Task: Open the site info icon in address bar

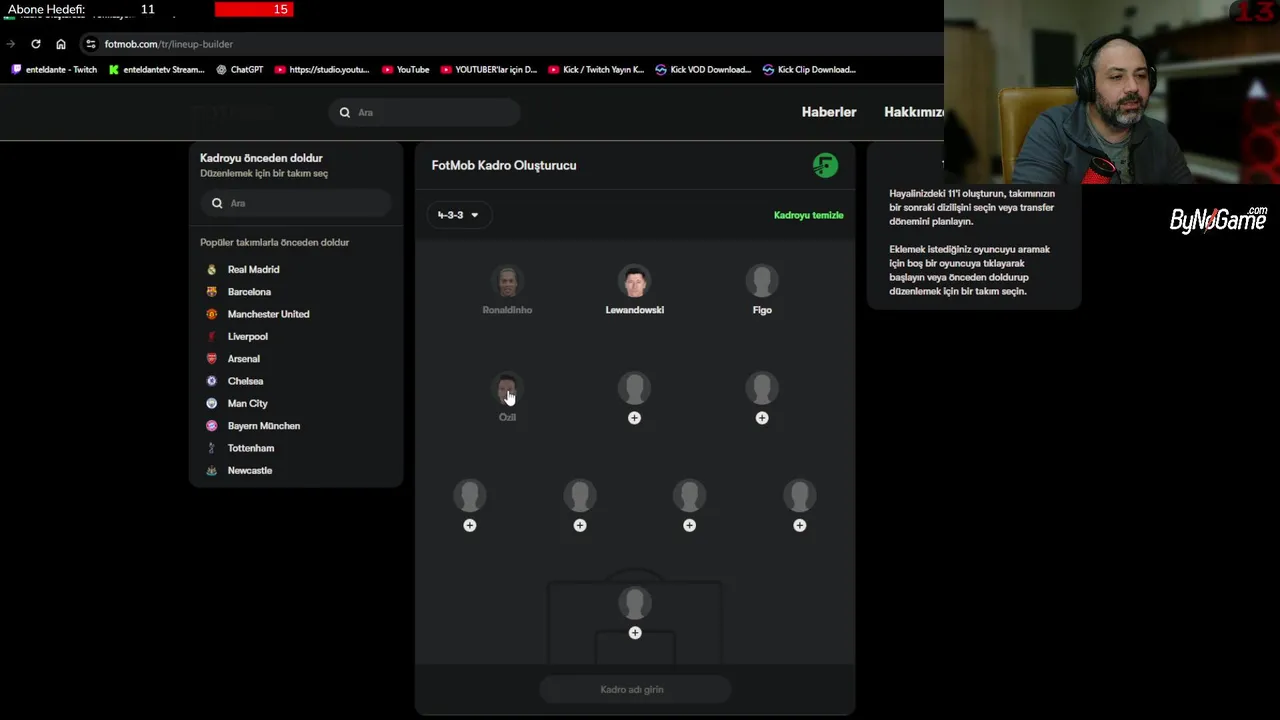Action: click(x=90, y=44)
